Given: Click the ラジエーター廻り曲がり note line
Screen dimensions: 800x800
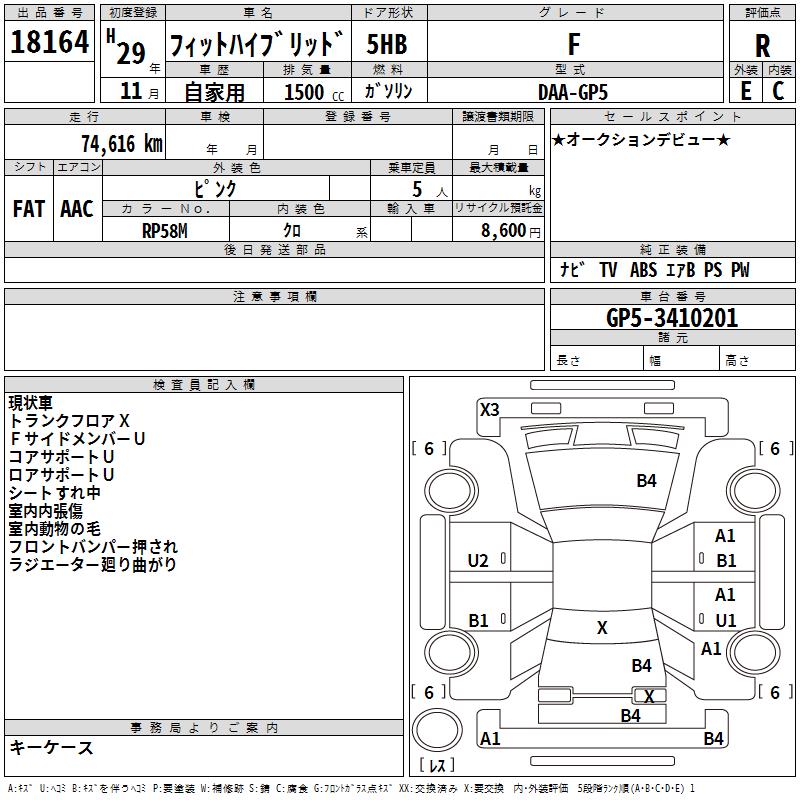Looking at the screenshot, I should 93,565.
